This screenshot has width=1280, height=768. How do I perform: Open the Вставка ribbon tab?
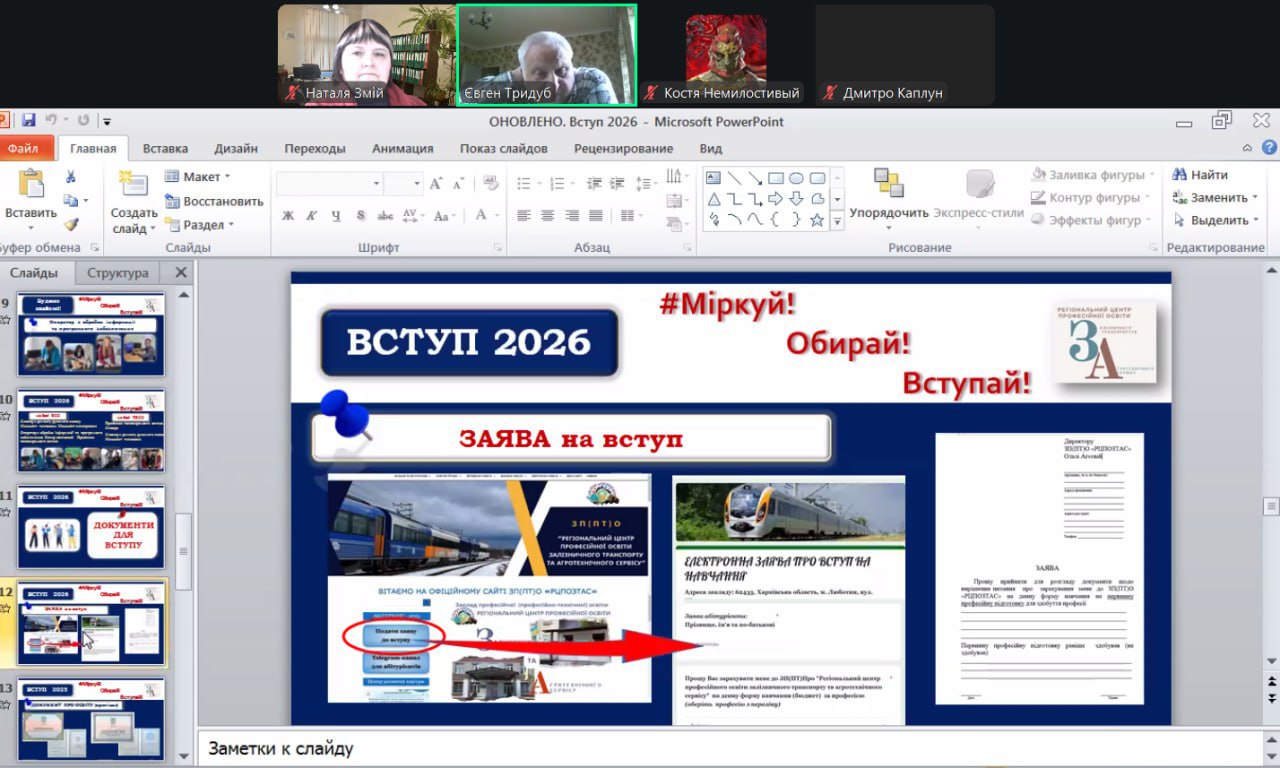(165, 148)
